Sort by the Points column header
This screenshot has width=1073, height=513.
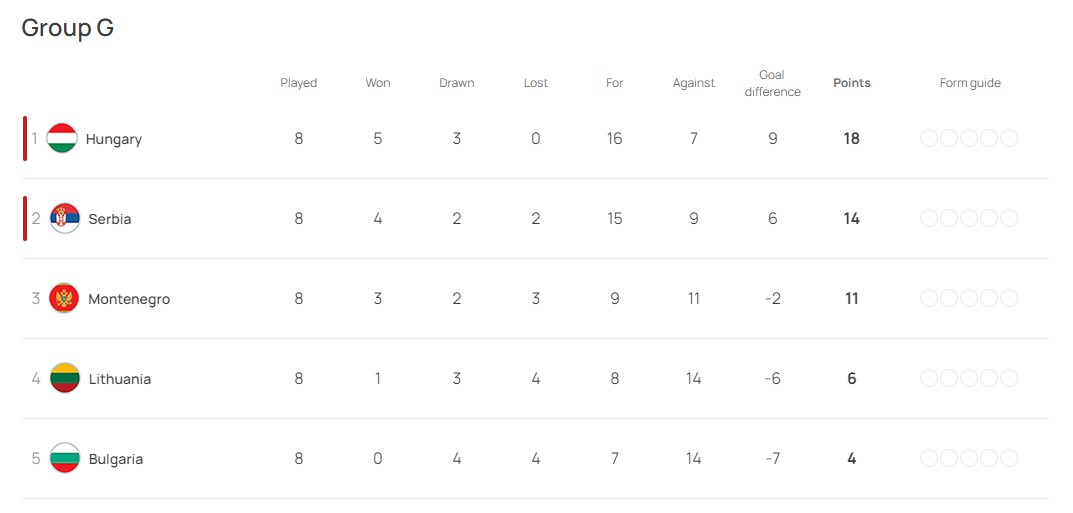pos(852,83)
